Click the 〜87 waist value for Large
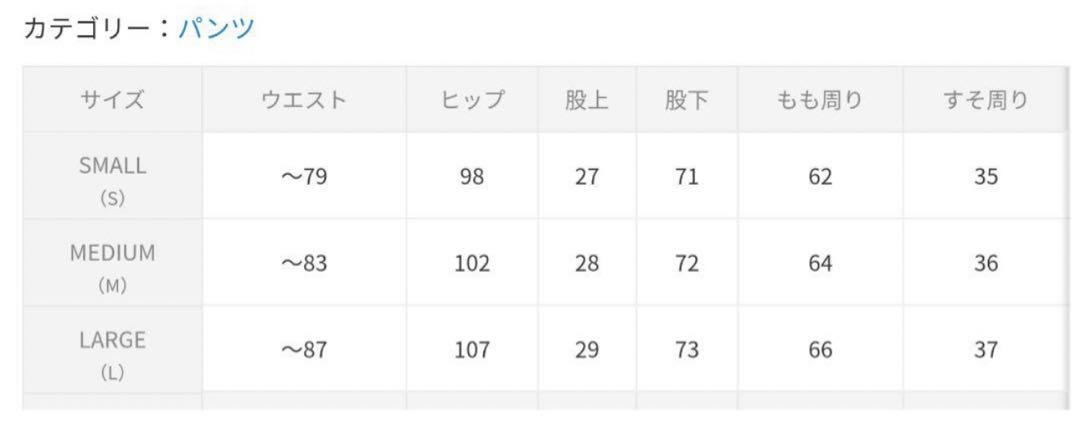The height and width of the screenshot is (433, 1080). [304, 350]
